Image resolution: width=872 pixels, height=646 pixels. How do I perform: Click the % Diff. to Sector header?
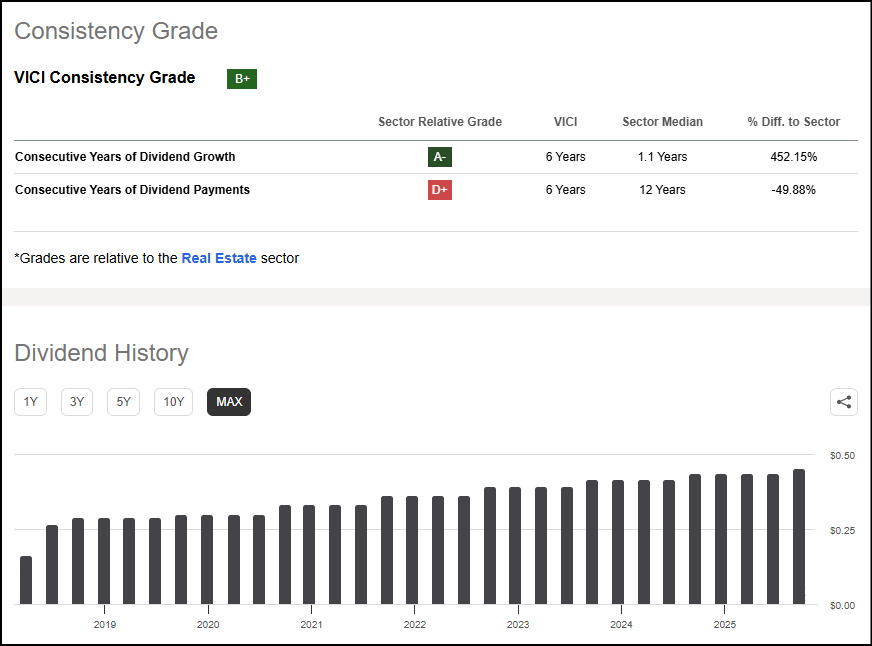pyautogui.click(x=794, y=122)
